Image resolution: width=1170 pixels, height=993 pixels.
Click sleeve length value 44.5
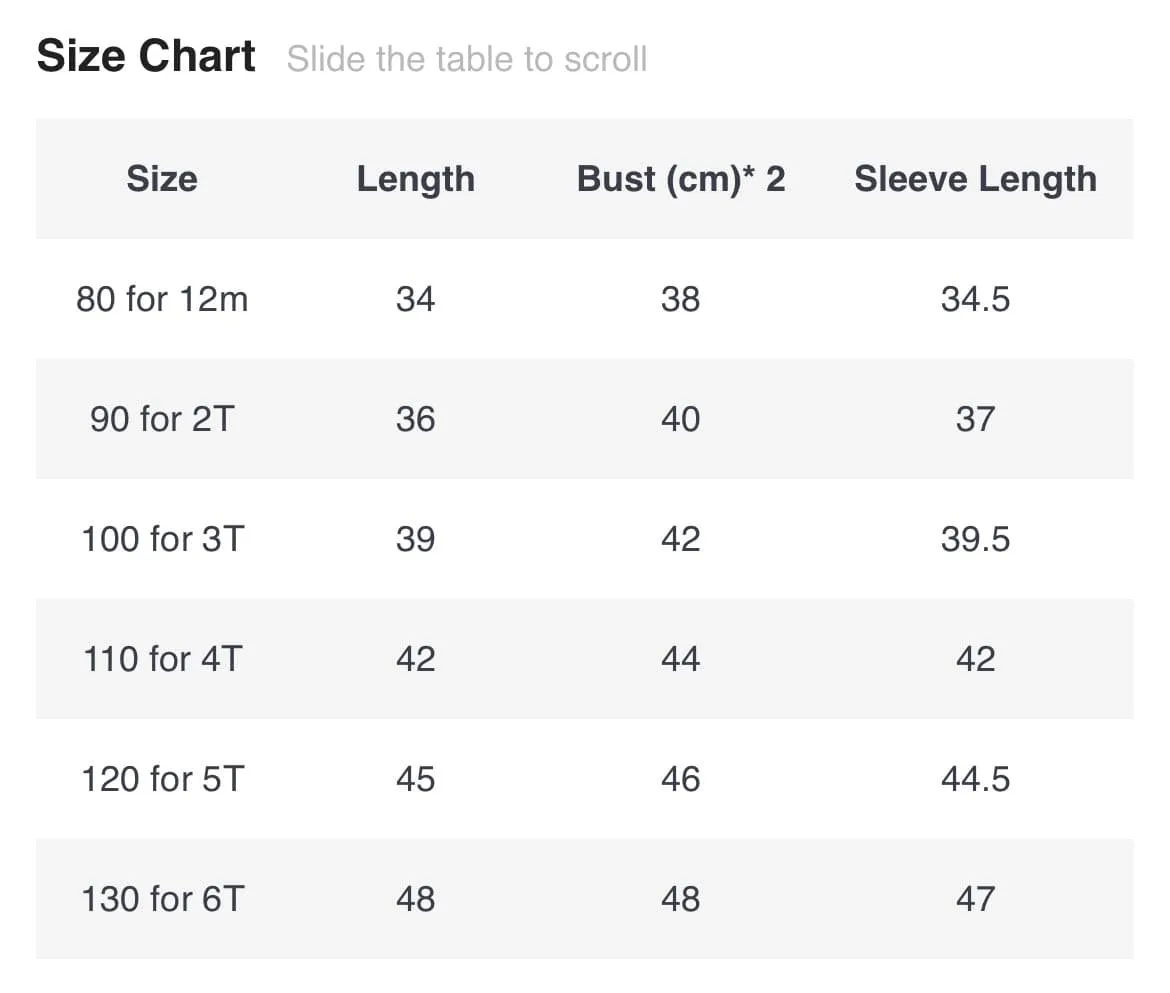(x=975, y=779)
